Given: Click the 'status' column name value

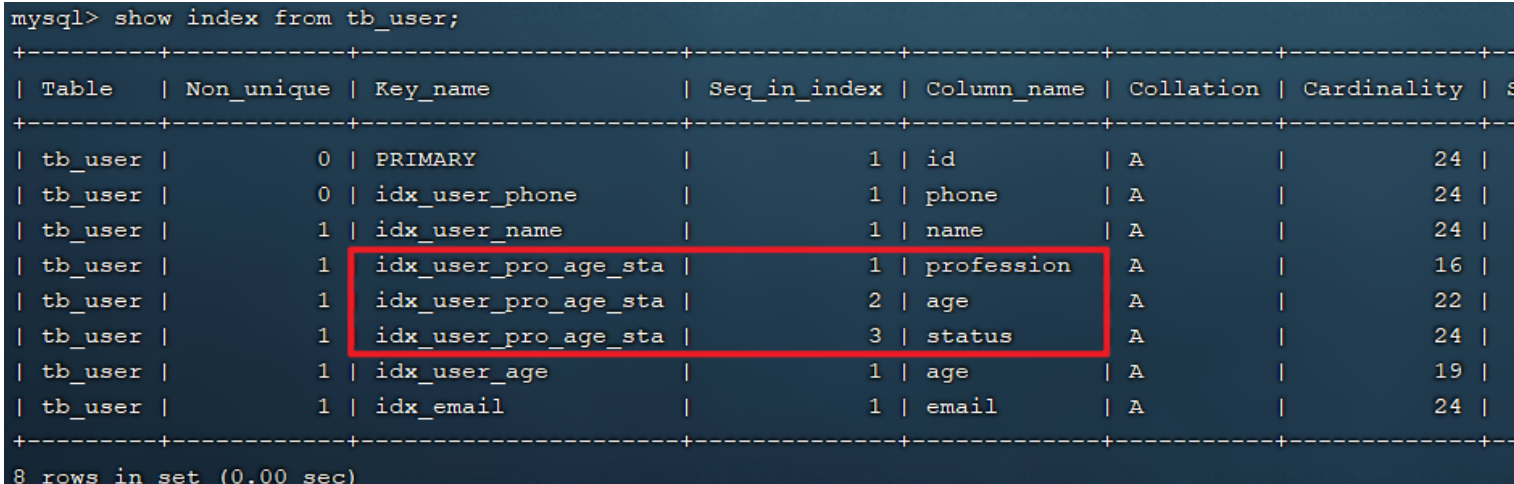Looking at the screenshot, I should [968, 337].
